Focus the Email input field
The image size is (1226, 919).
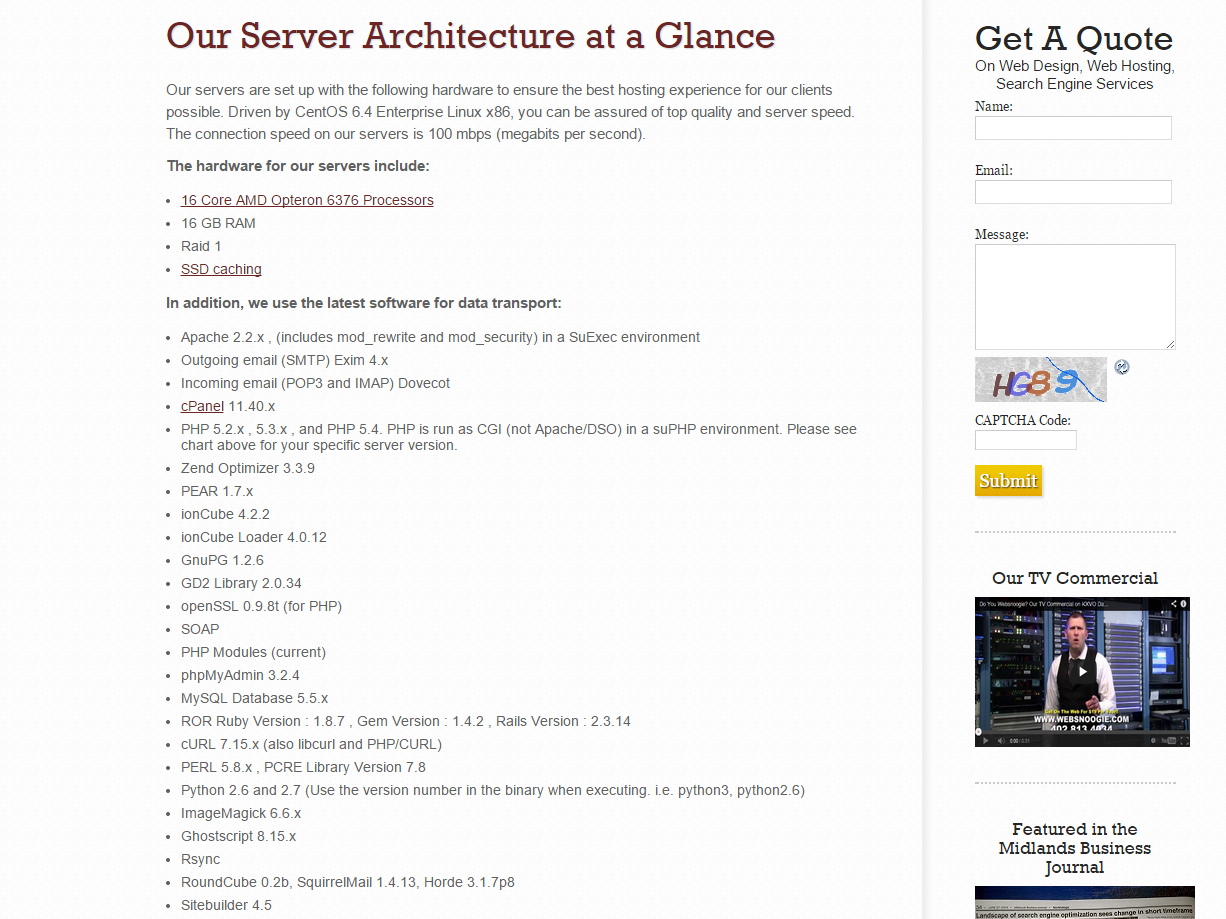pos(1073,192)
